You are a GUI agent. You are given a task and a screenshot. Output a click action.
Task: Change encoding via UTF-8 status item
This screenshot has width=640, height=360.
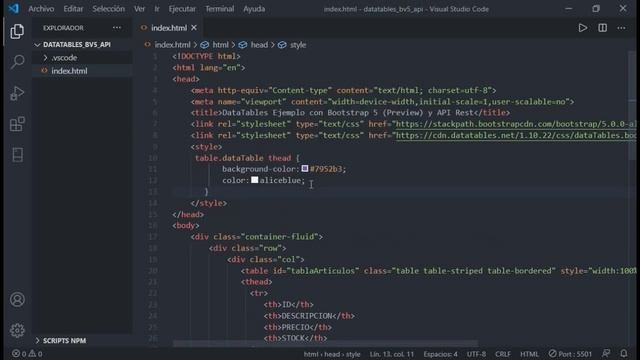(476, 354)
